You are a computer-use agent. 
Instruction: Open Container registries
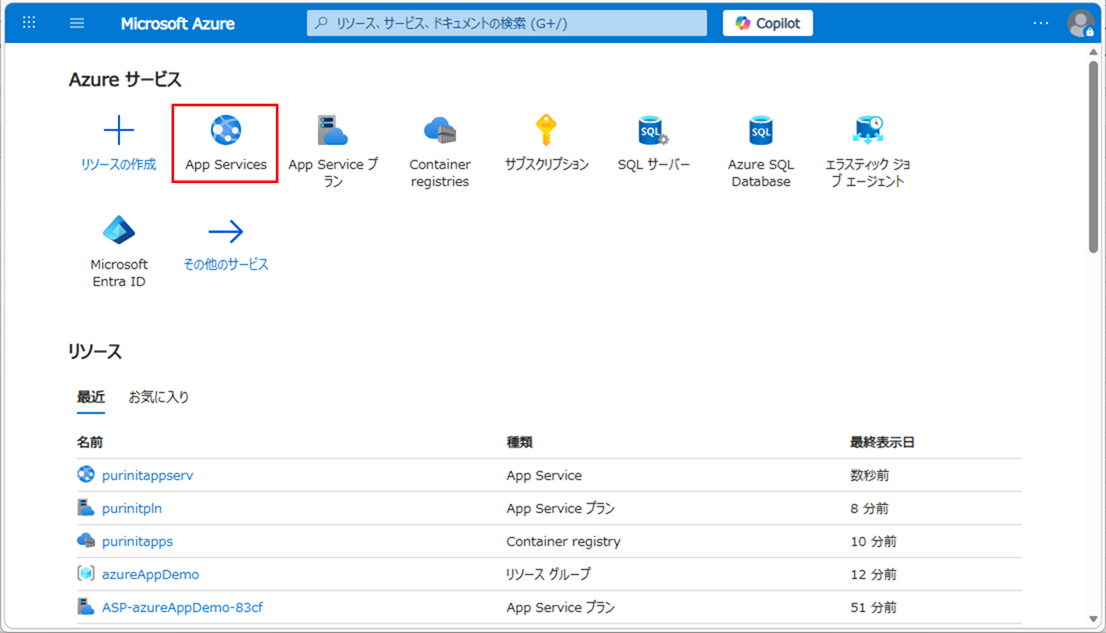pos(440,131)
